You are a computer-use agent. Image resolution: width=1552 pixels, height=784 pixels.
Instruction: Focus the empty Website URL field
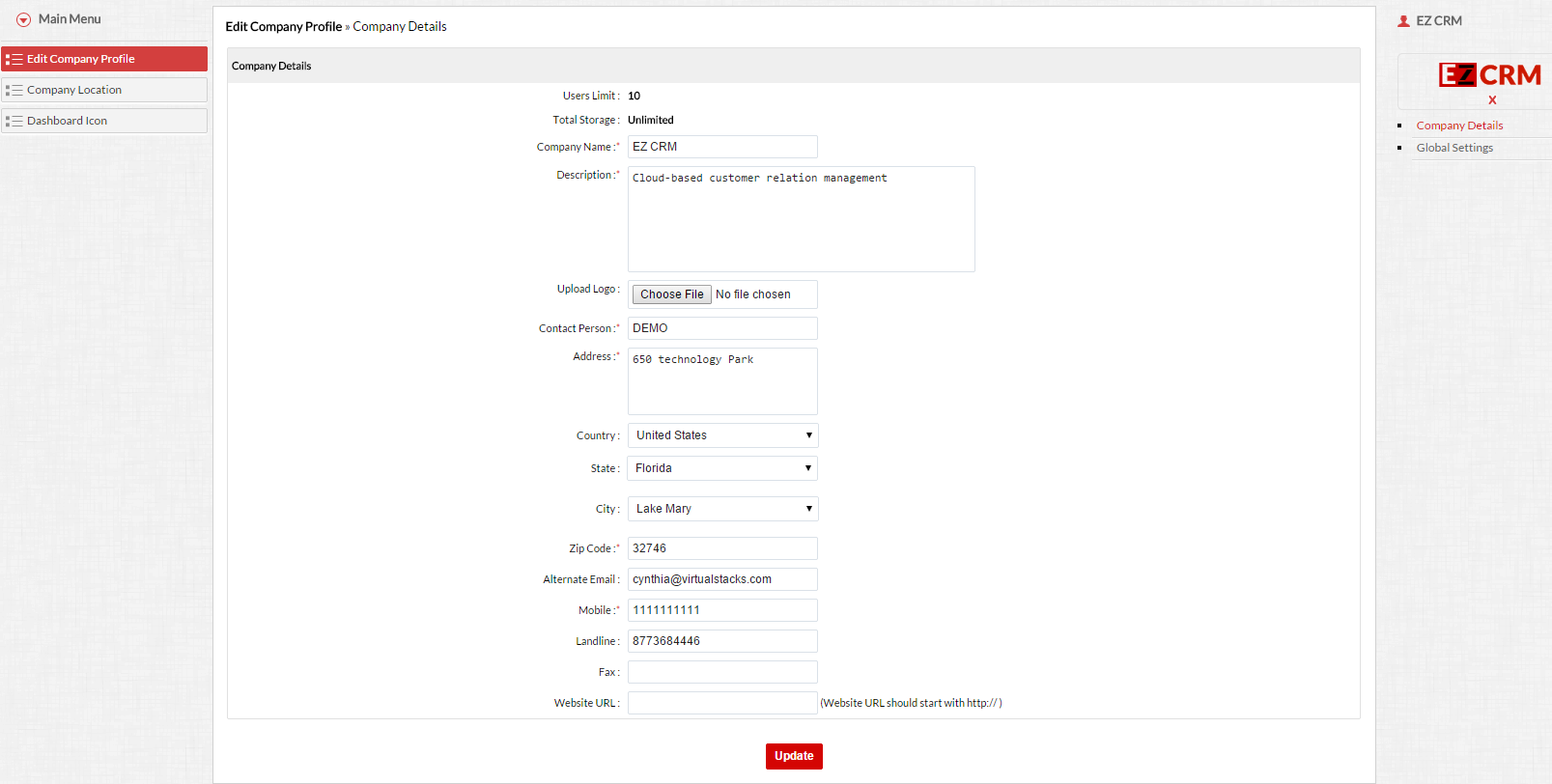[x=722, y=703]
